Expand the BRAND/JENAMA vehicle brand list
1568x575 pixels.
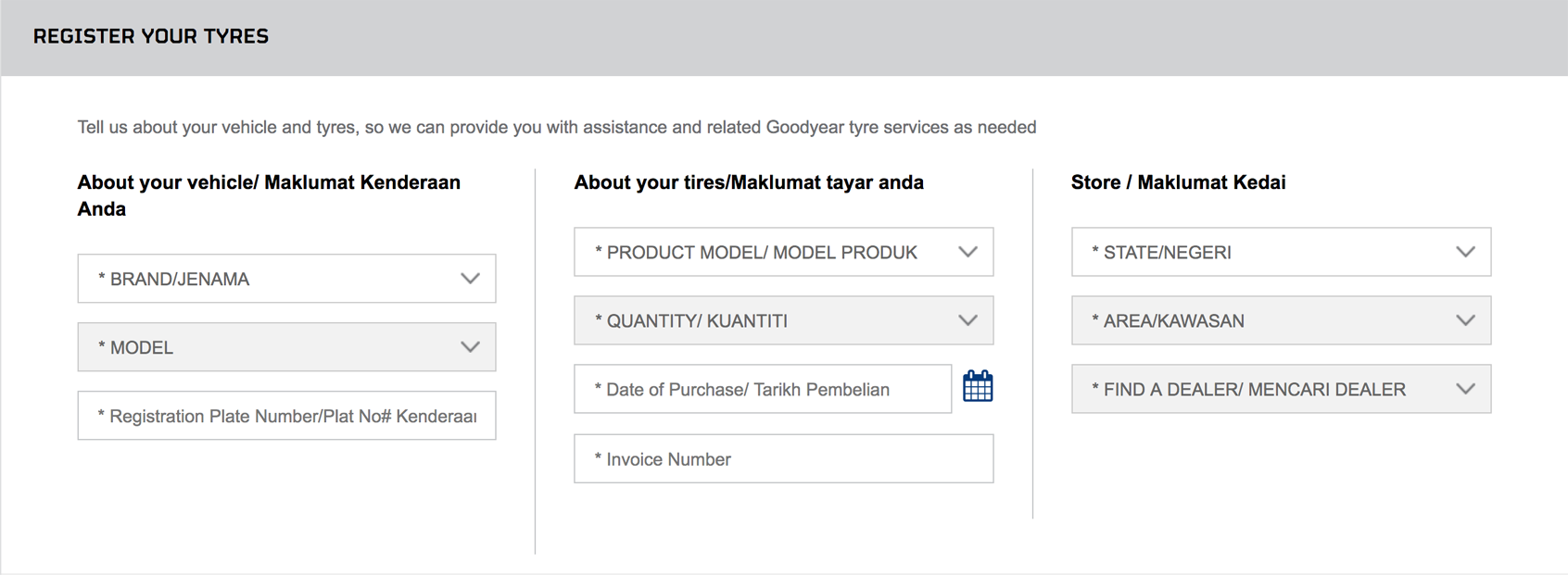[286, 279]
